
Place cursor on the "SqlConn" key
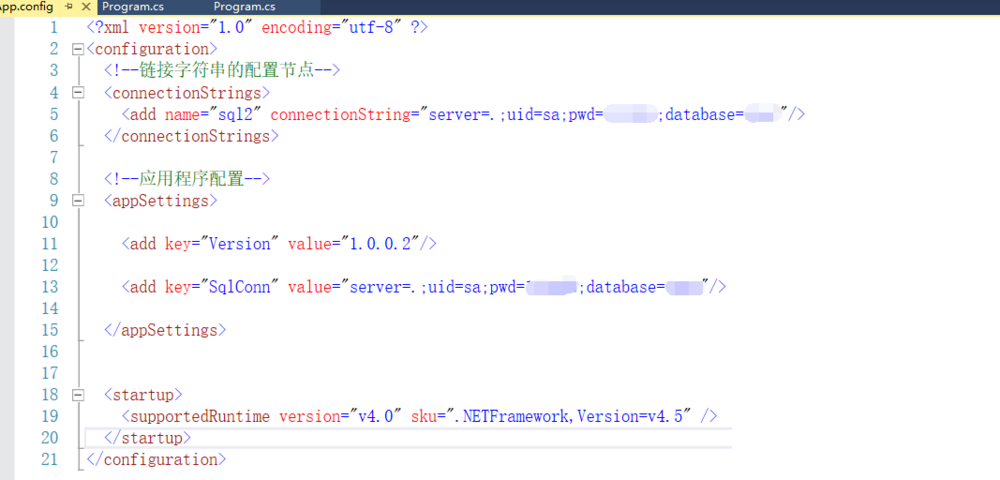pyautogui.click(x=232, y=287)
